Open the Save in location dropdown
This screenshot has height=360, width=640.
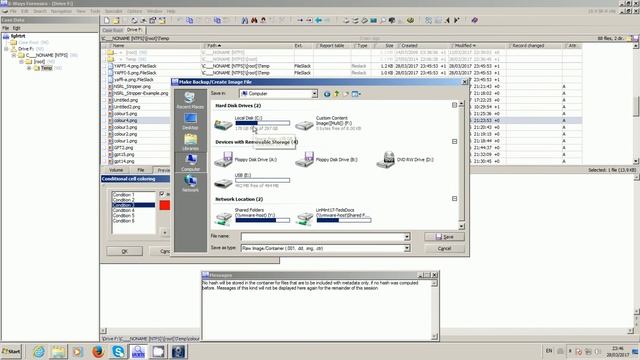(x=314, y=94)
